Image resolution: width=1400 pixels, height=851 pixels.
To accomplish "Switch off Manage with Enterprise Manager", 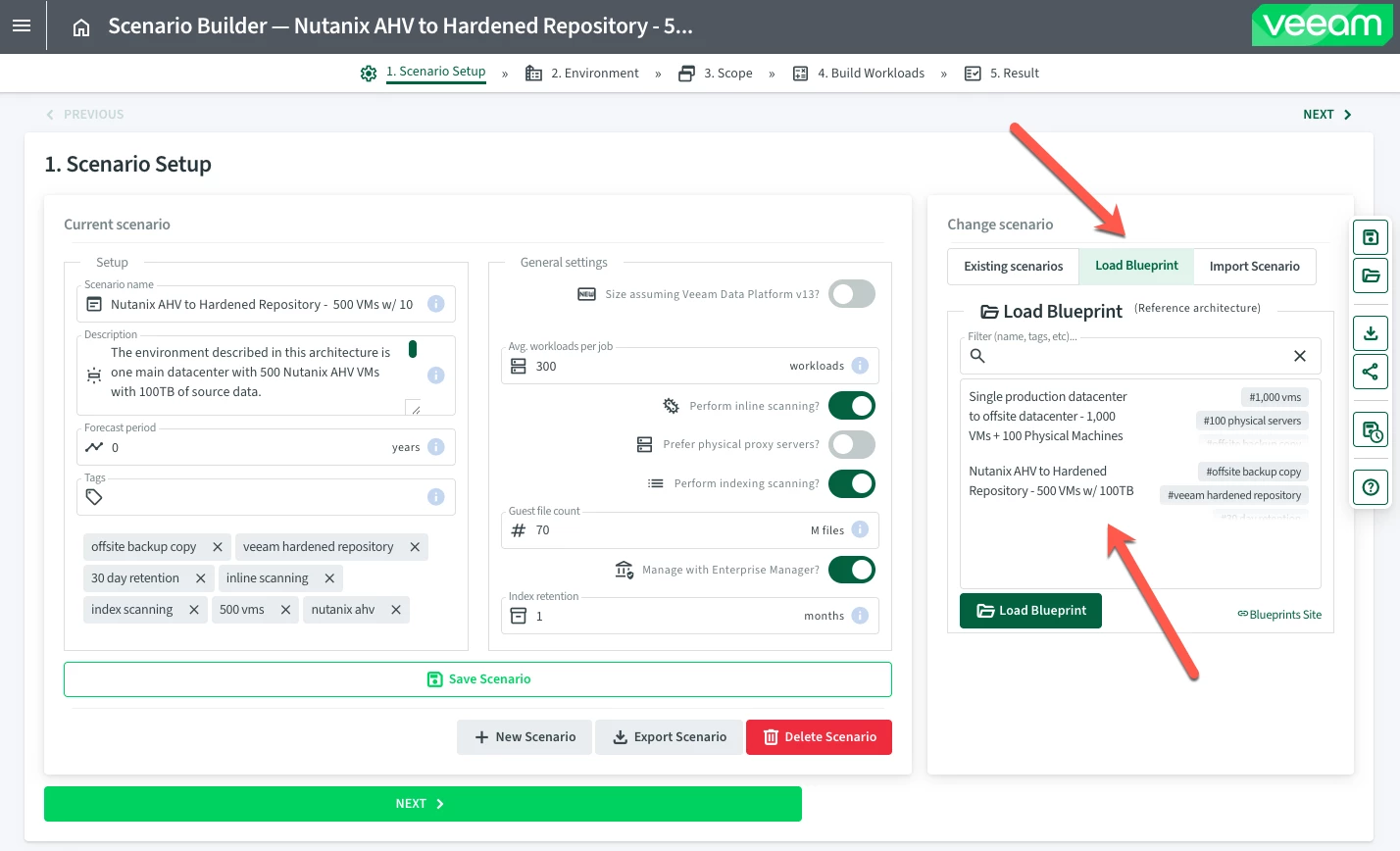I will point(851,570).
